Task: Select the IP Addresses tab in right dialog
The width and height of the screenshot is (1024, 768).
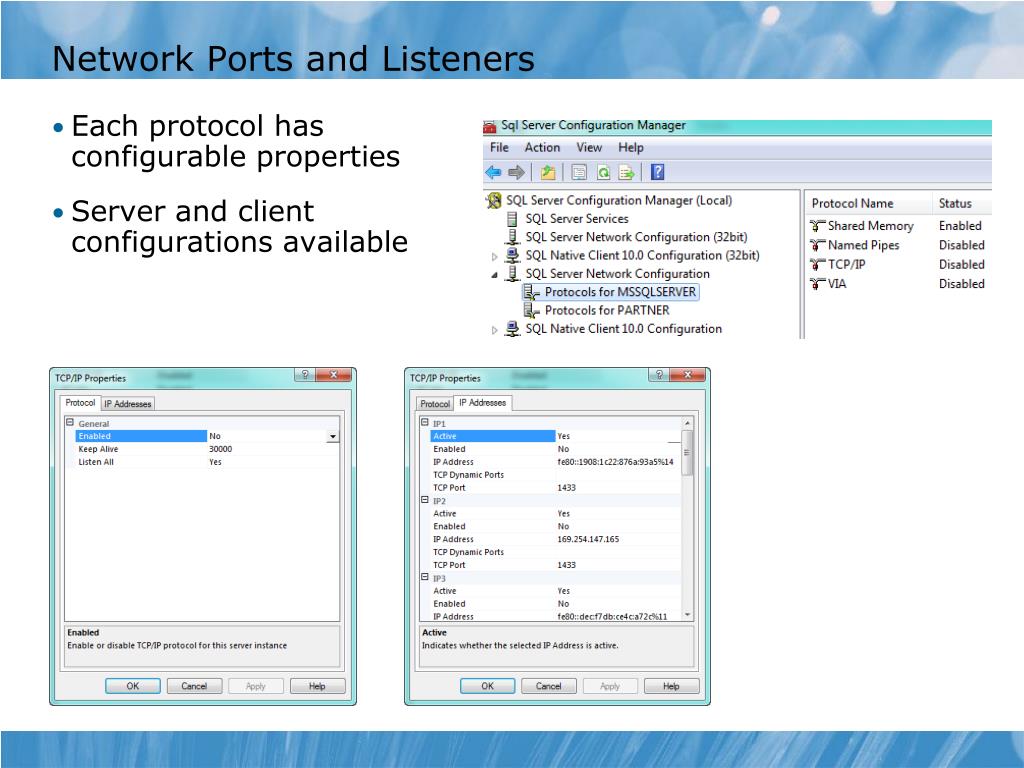Action: 482,402
